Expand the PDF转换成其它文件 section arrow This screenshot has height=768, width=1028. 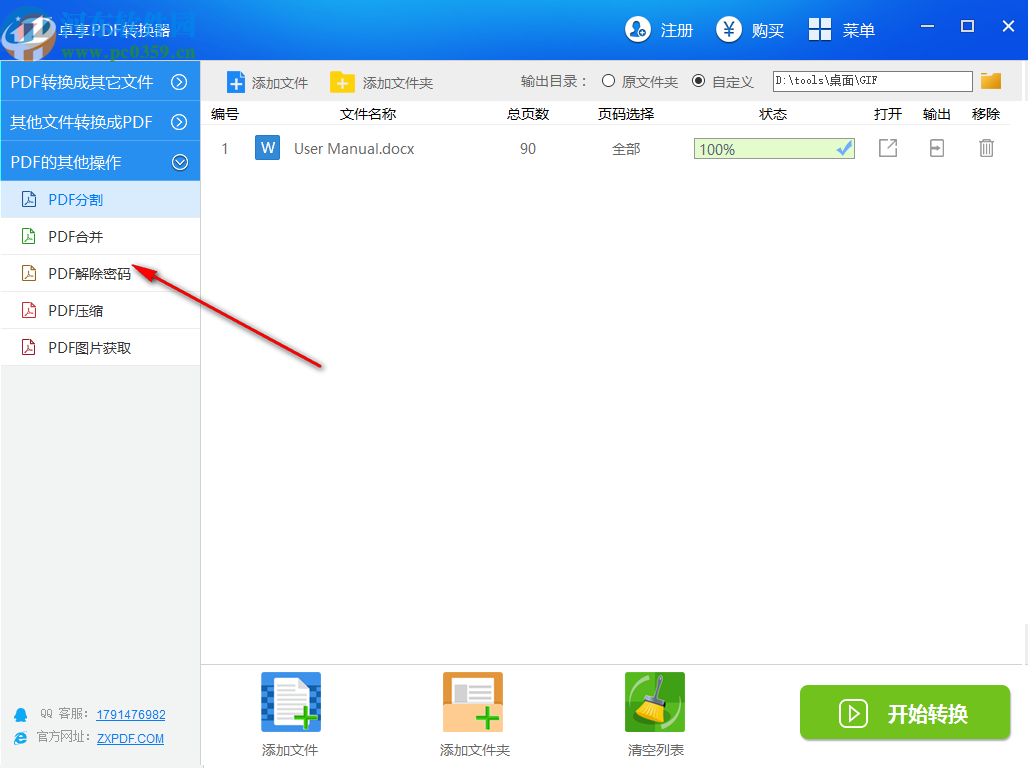179,82
